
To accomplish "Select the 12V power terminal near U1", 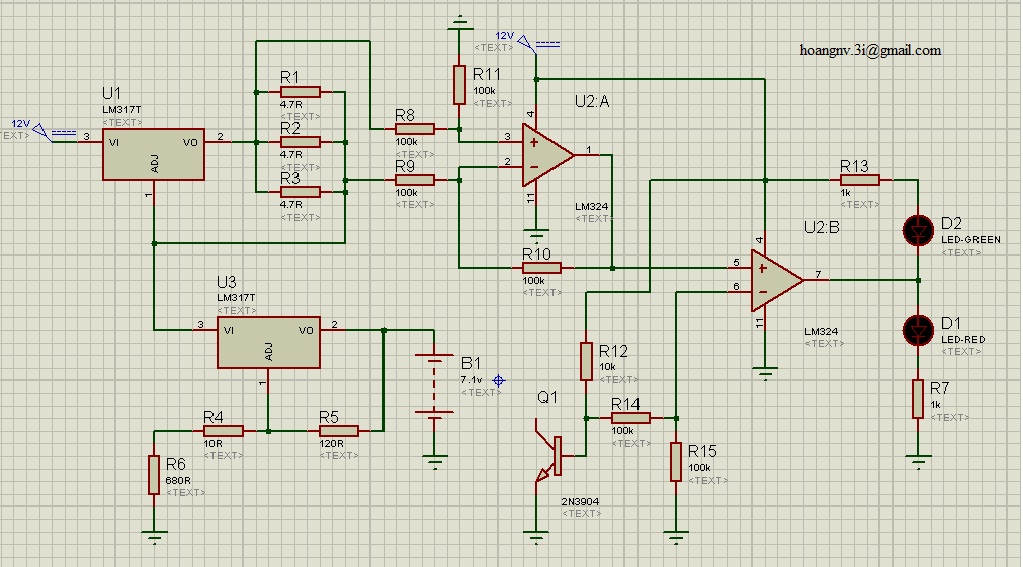I will (54, 133).
